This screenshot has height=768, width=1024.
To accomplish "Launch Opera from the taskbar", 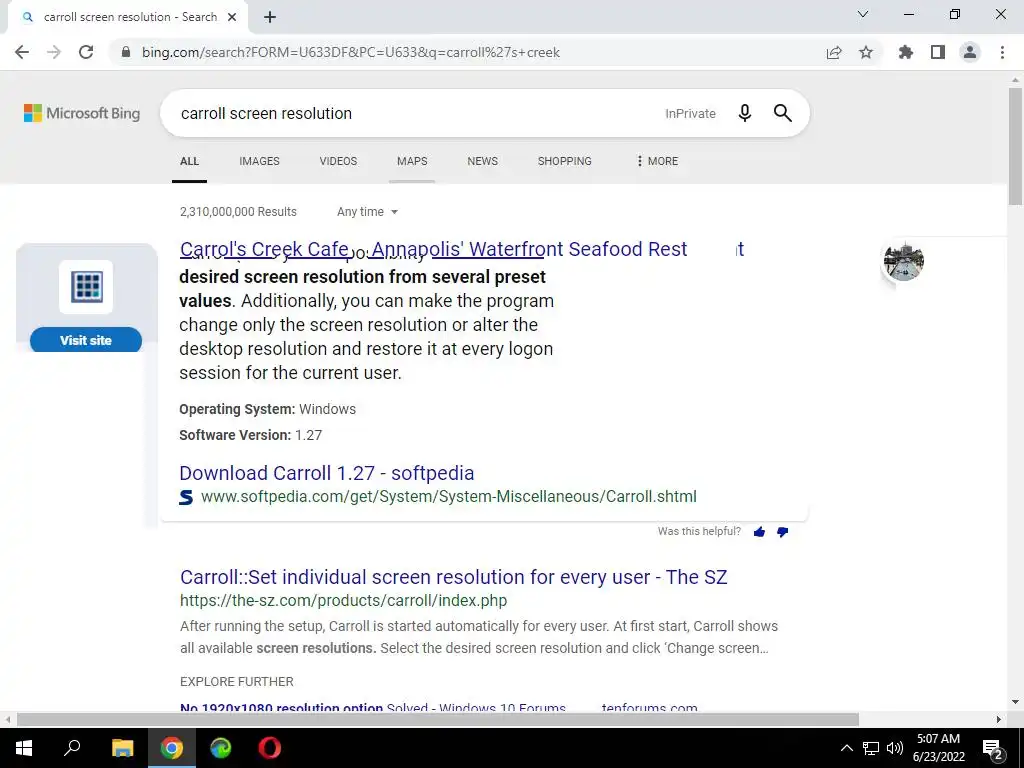I will pyautogui.click(x=270, y=748).
